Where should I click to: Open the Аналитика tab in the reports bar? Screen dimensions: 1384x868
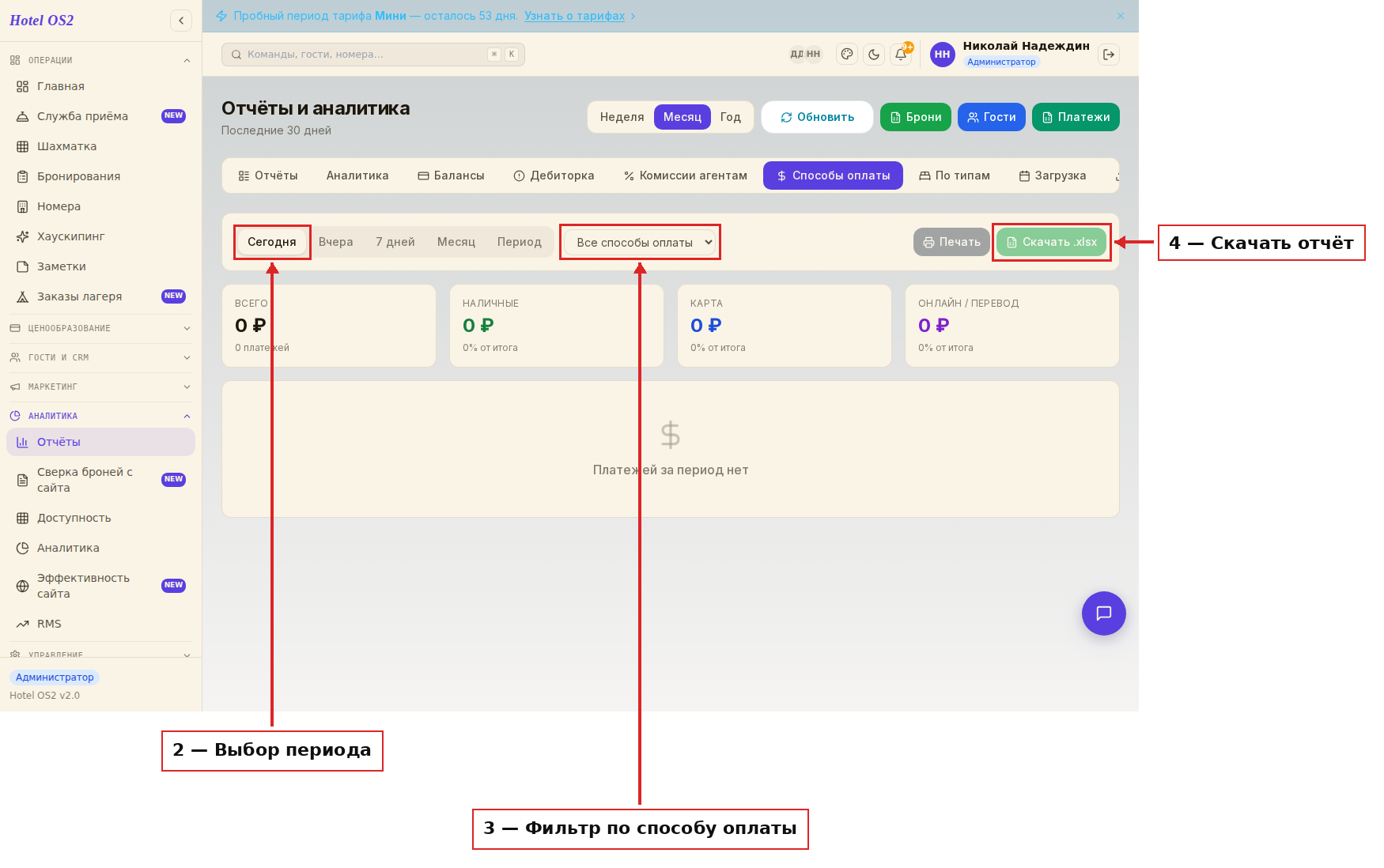357,175
